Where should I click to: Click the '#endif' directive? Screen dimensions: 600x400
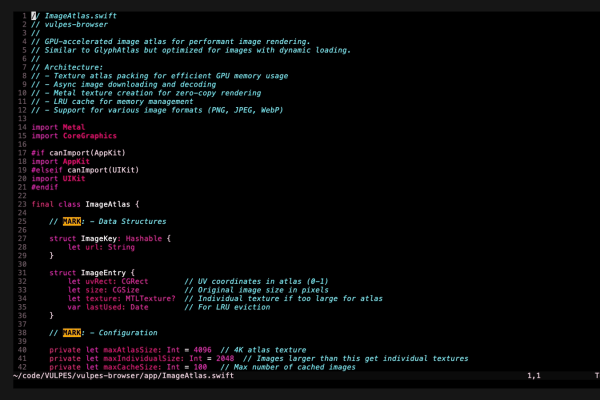45,187
